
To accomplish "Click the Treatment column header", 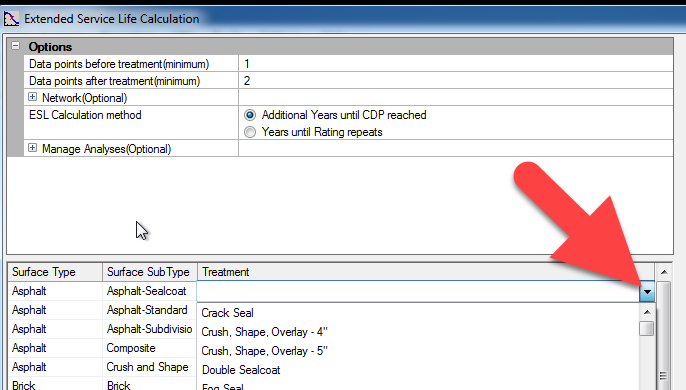I will click(x=426, y=272).
